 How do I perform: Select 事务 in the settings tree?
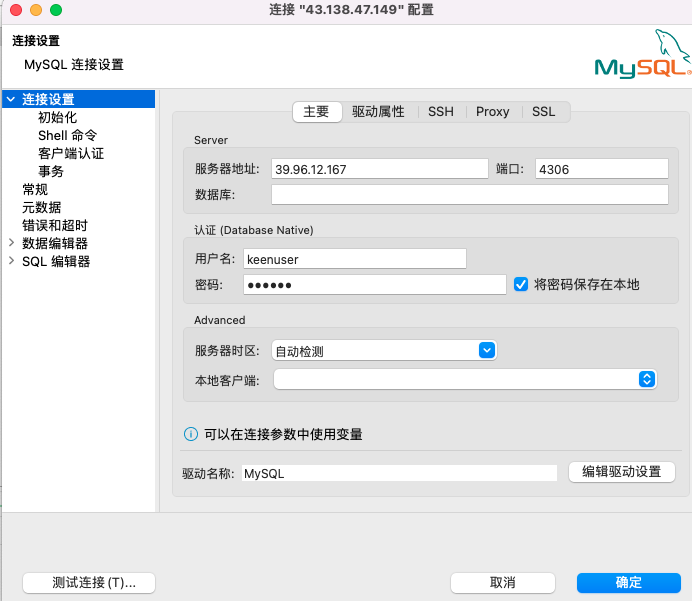(x=51, y=171)
